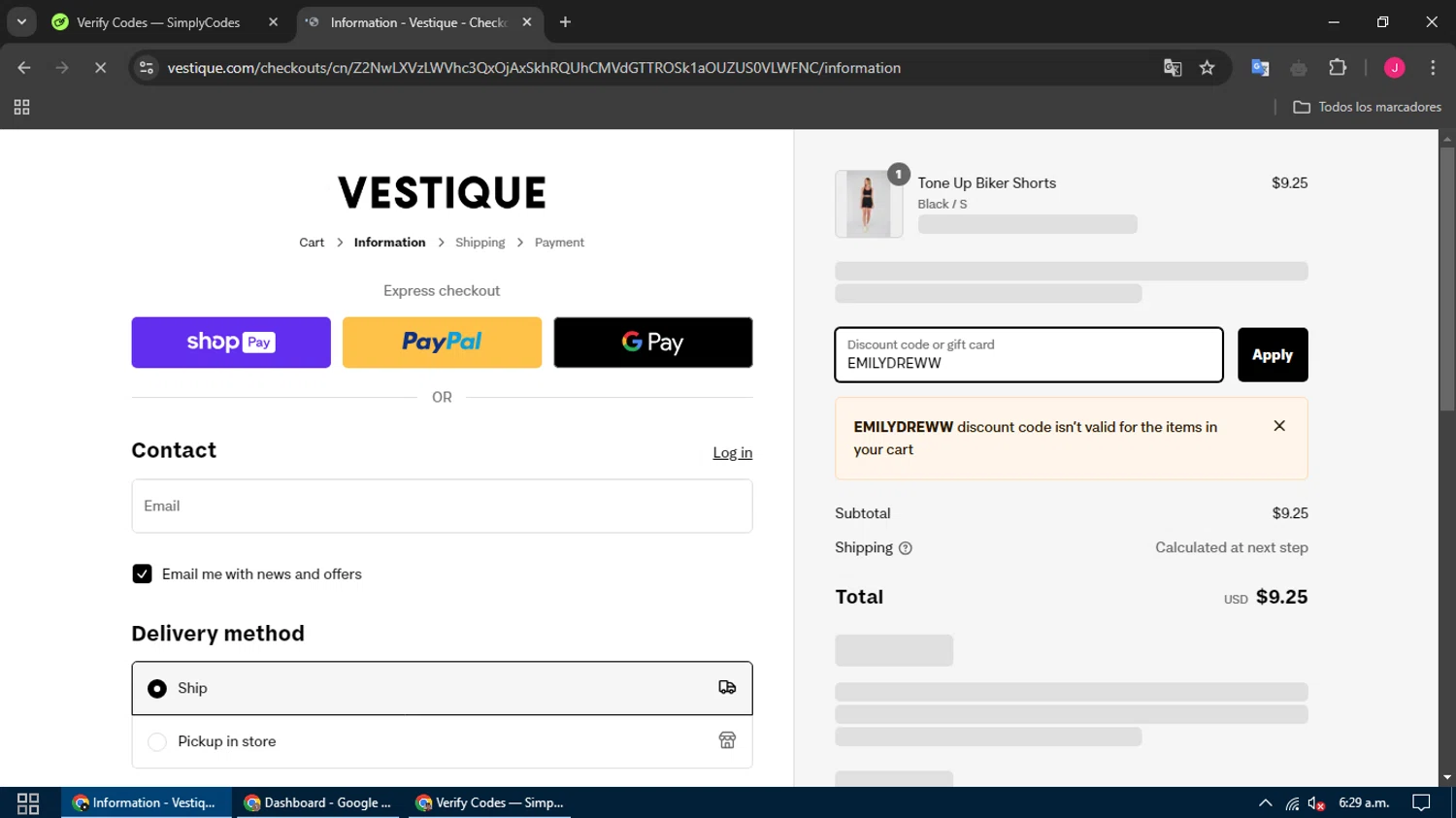Open Google Translate extension icon
Screen dimensions: 1456x818
click(x=1260, y=68)
